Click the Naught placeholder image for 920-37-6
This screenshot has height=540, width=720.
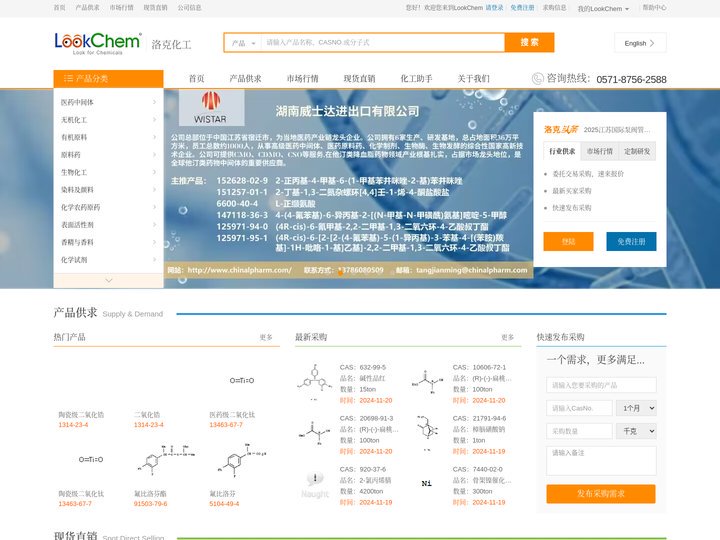point(315,485)
